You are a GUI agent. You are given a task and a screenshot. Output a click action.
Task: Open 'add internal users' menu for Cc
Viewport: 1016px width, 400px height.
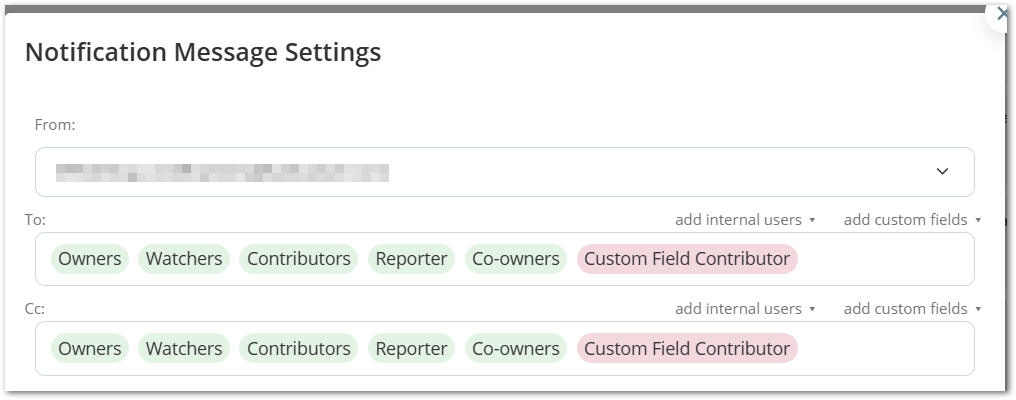coord(745,309)
